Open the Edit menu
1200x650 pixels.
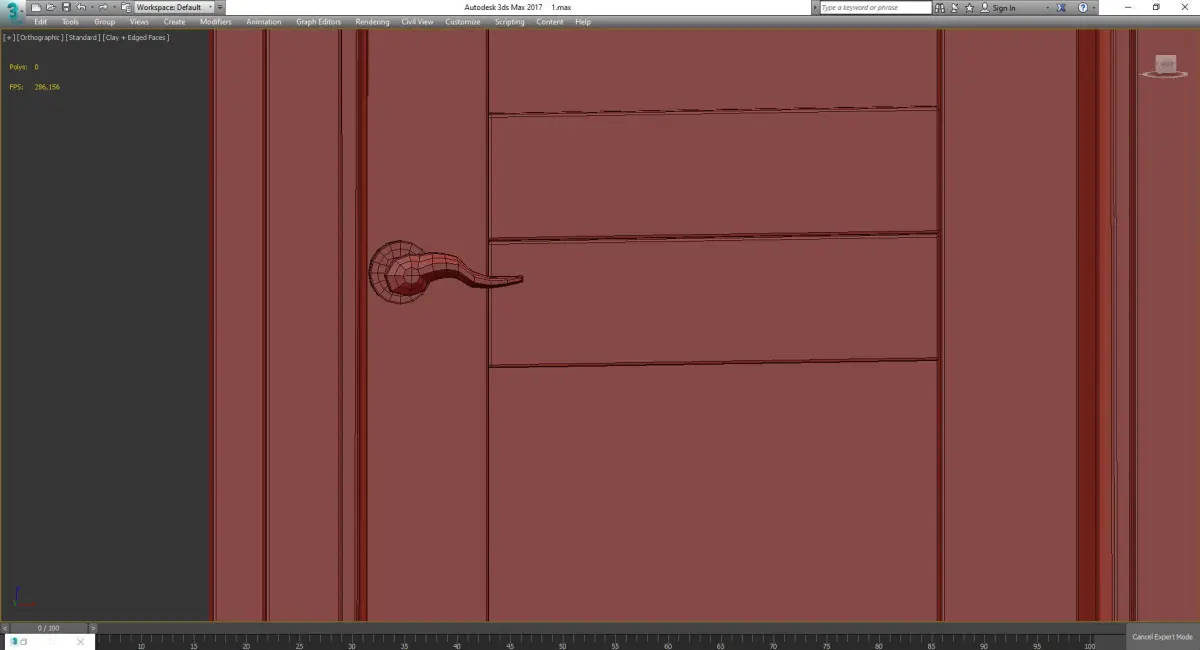click(x=41, y=22)
